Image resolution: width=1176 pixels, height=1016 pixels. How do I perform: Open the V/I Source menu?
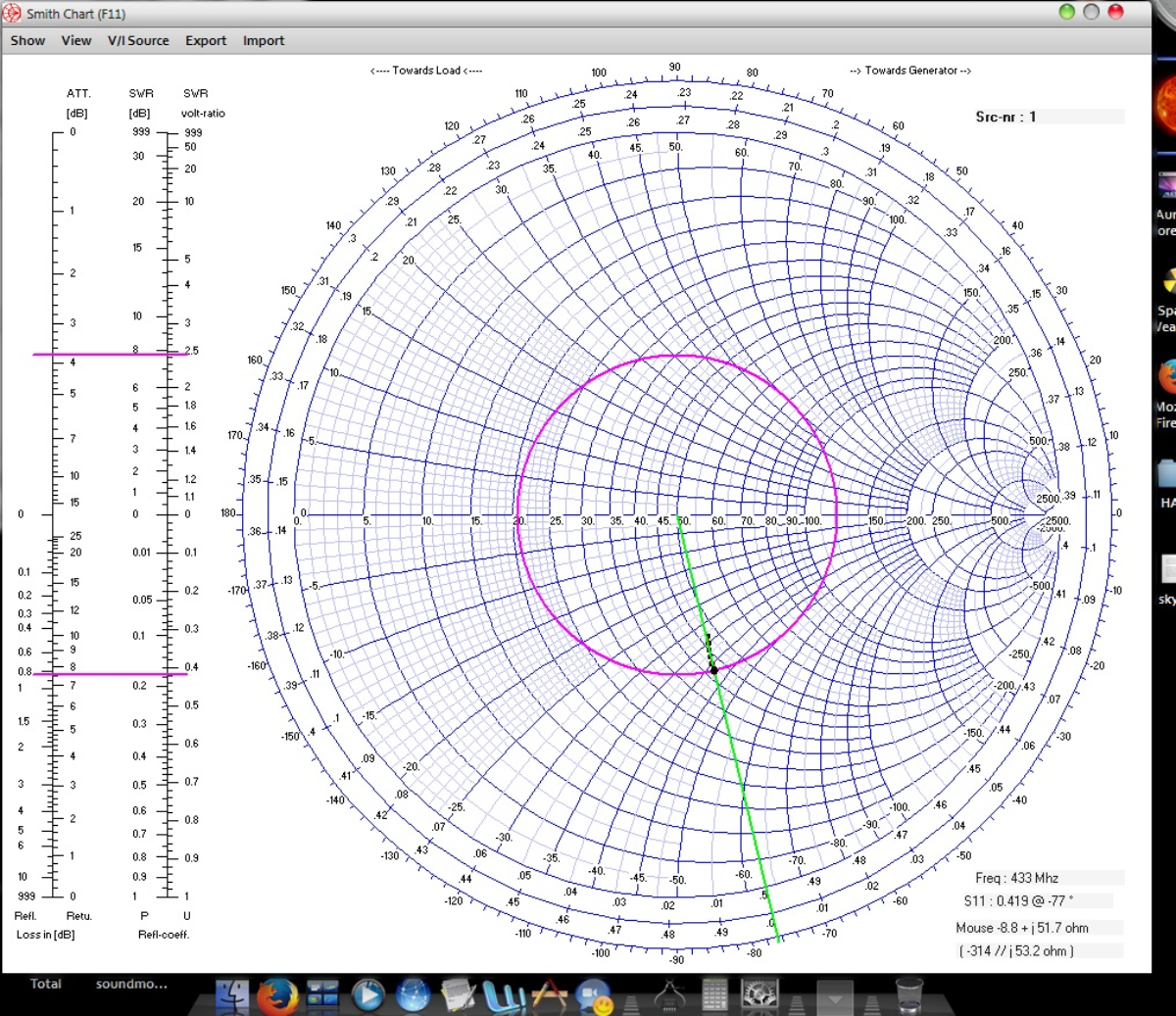click(138, 40)
